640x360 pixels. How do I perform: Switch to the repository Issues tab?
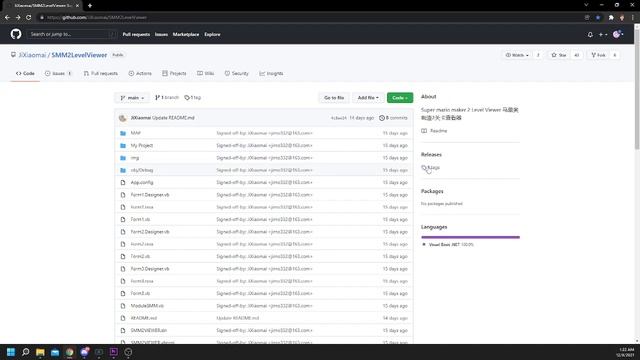coord(58,73)
